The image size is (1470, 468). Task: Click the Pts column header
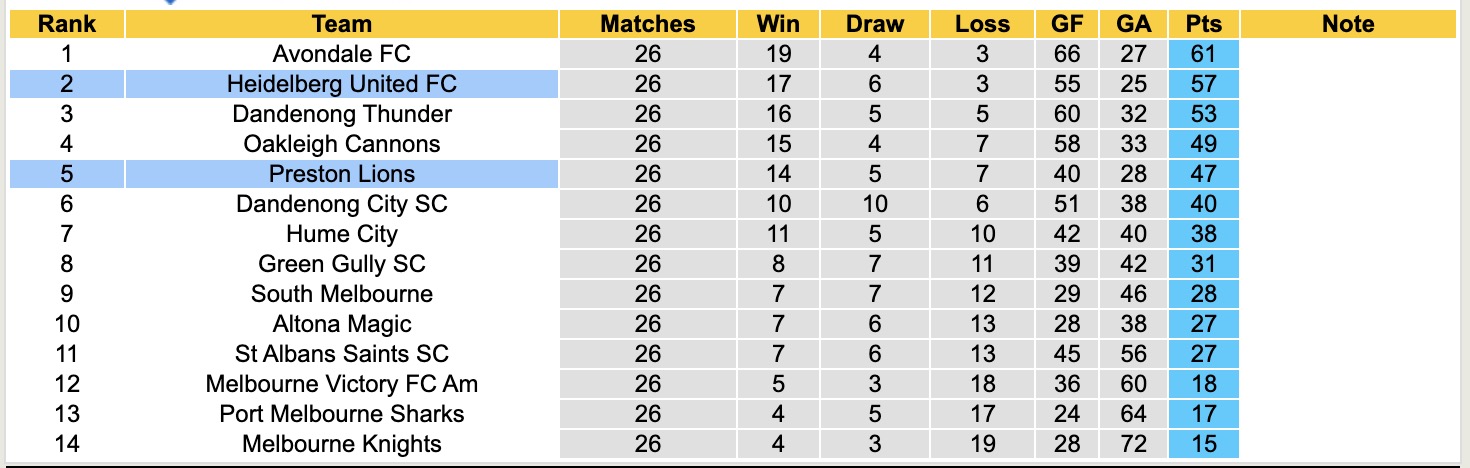pos(1204,24)
